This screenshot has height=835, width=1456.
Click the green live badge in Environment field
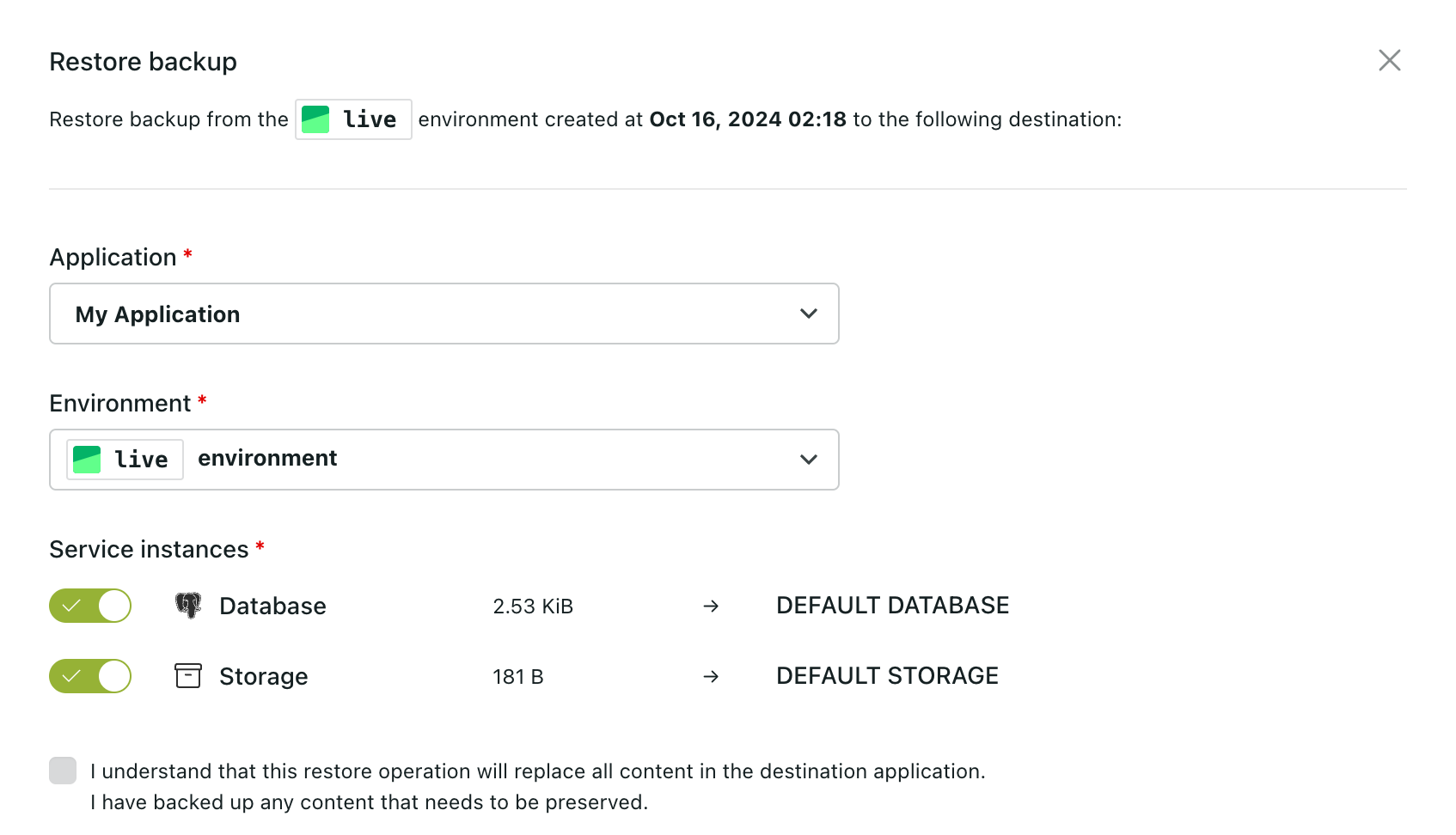[x=125, y=460]
